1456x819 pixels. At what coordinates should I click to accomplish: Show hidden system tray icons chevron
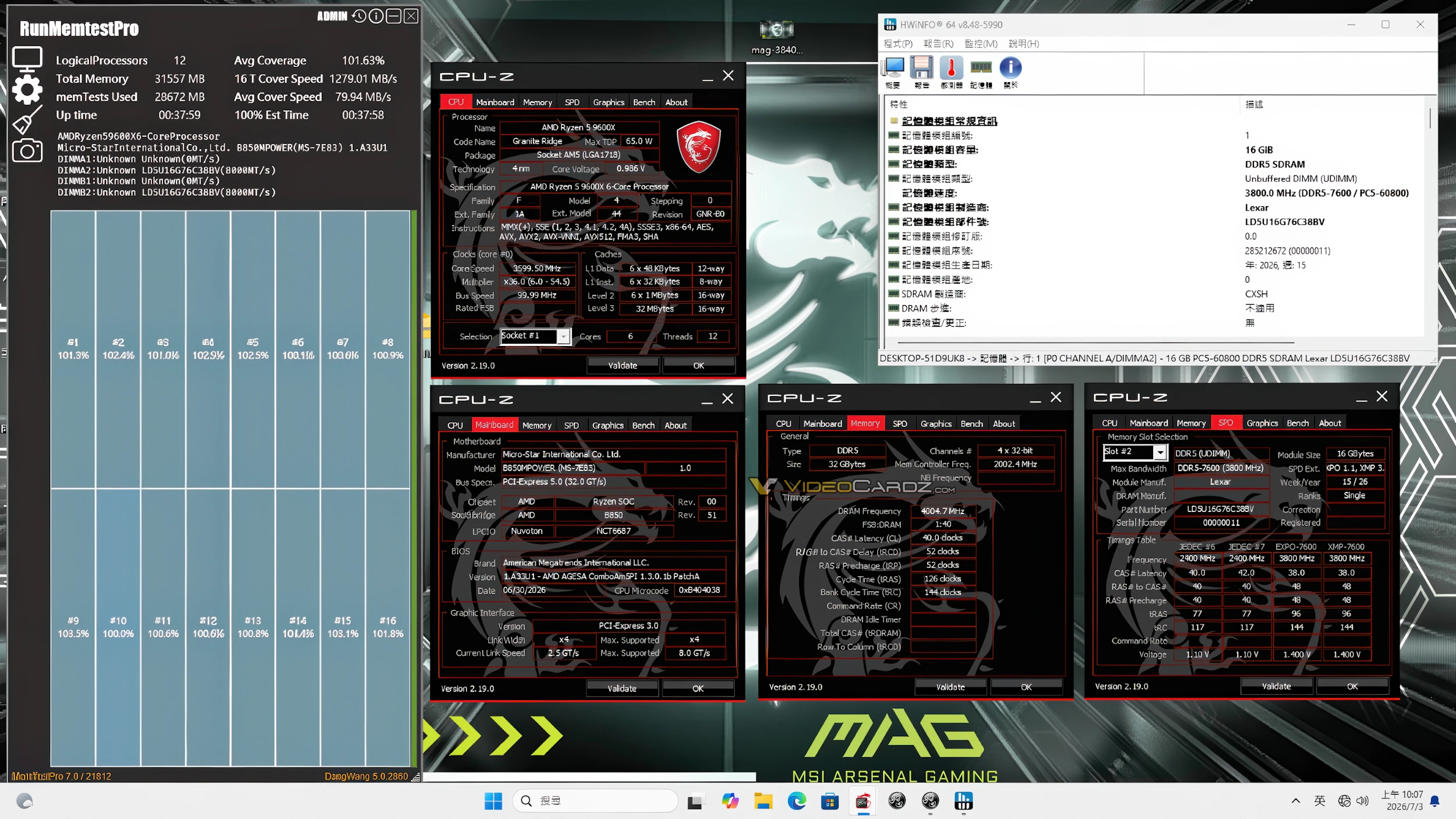[x=1296, y=801]
